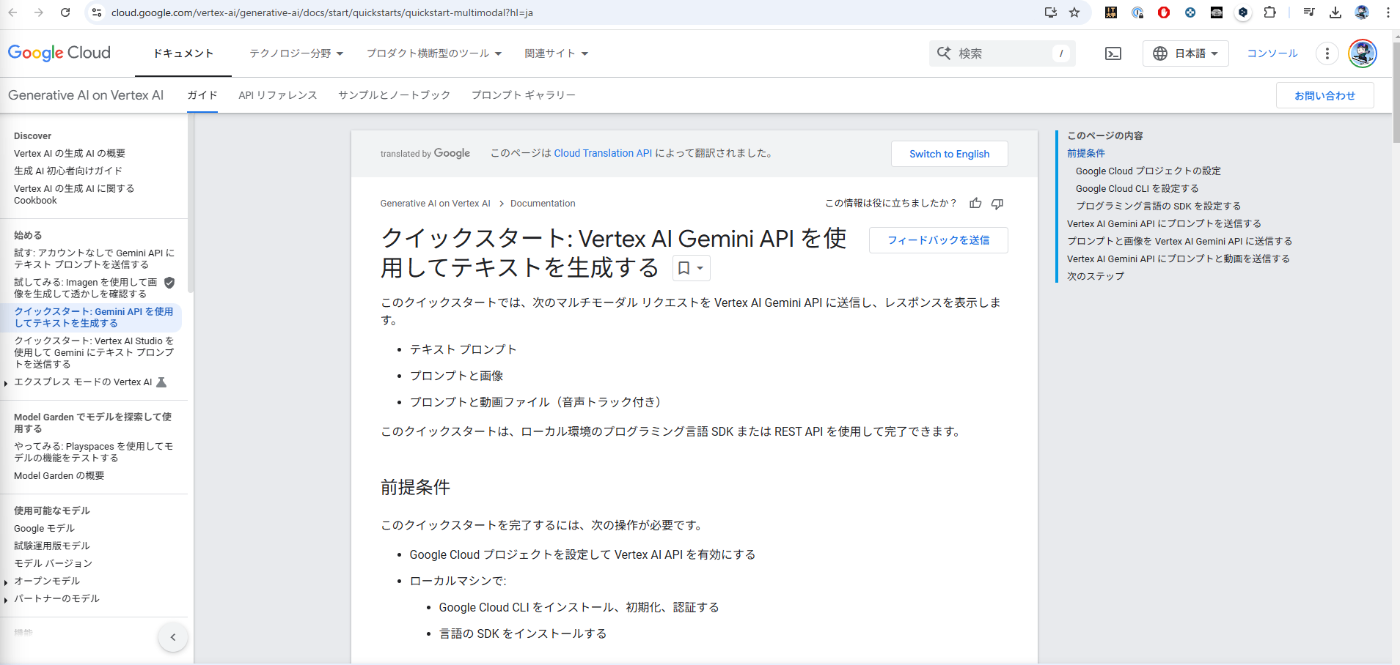Click the sidebar navigation scrollbar
This screenshot has width=1400, height=665.
click(x=191, y=205)
